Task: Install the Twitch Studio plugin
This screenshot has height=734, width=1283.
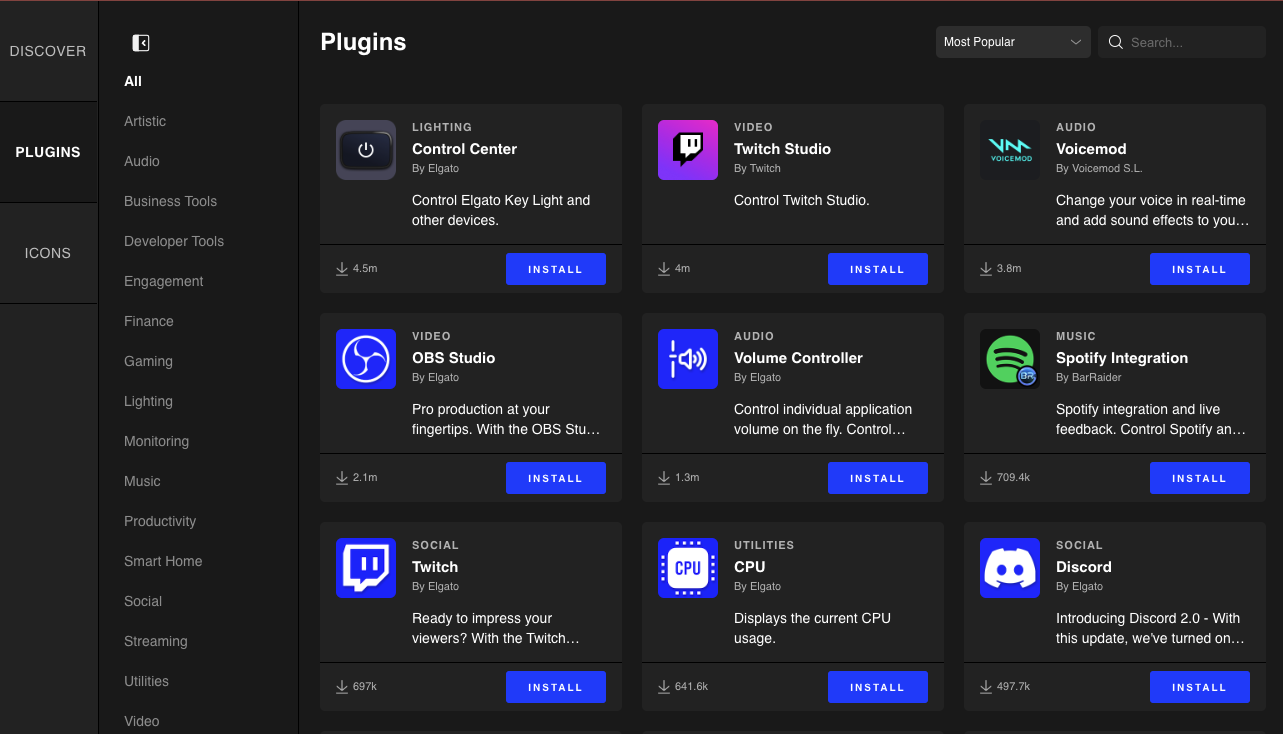Action: pyautogui.click(x=878, y=269)
